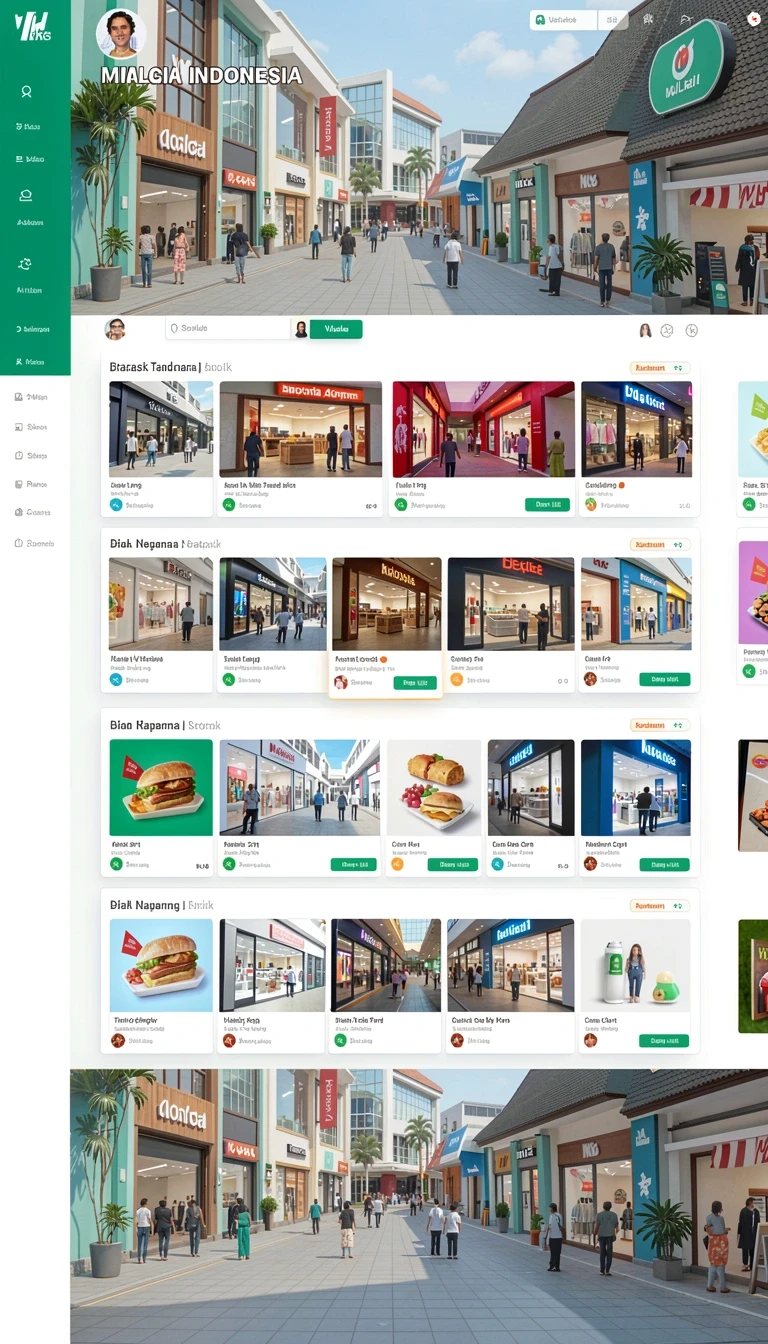Image resolution: width=768 pixels, height=1344 pixels.
Task: Click the round icon at the top bar's far edge
Action: coord(754,18)
